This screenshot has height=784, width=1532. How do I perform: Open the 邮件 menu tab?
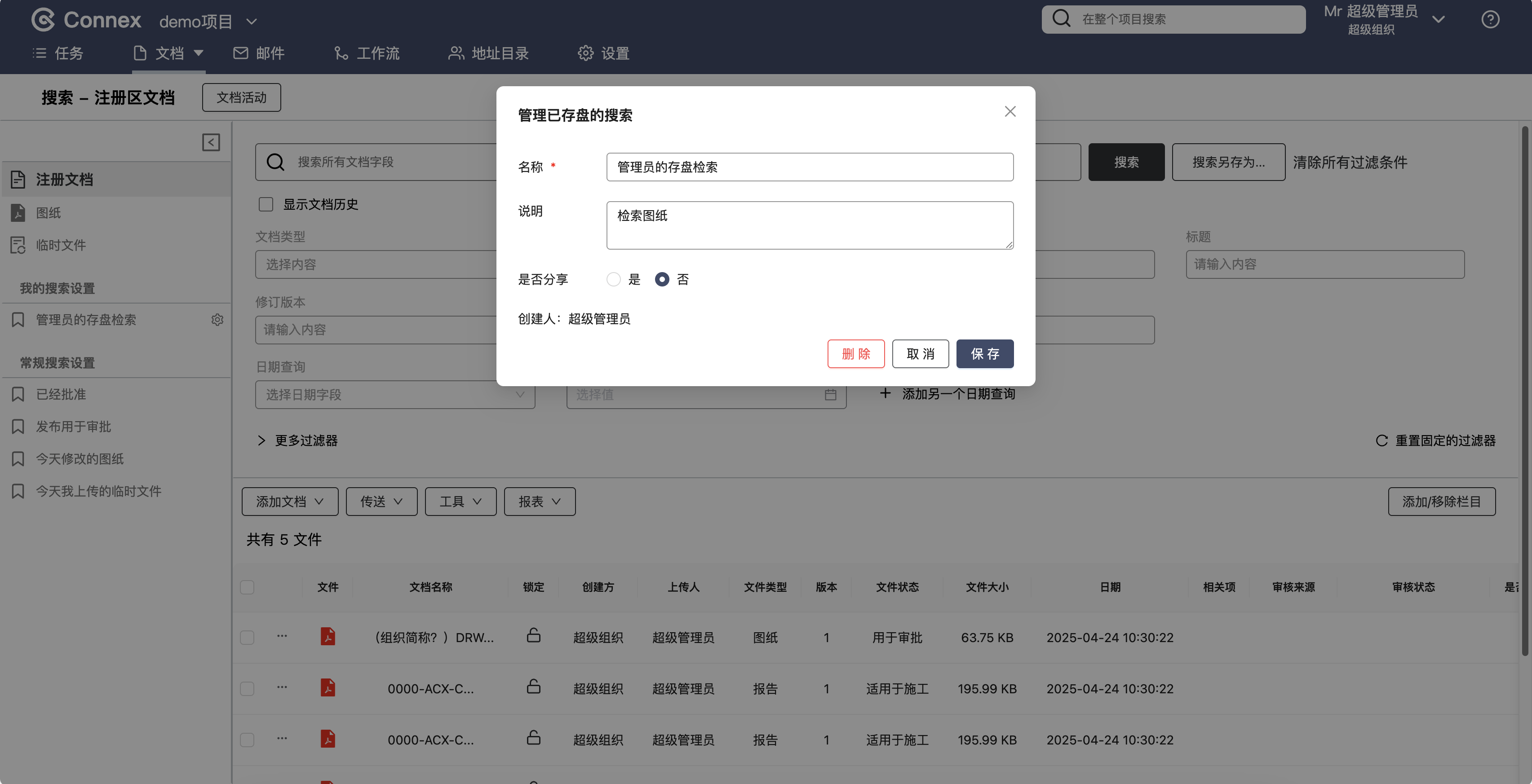pos(259,53)
